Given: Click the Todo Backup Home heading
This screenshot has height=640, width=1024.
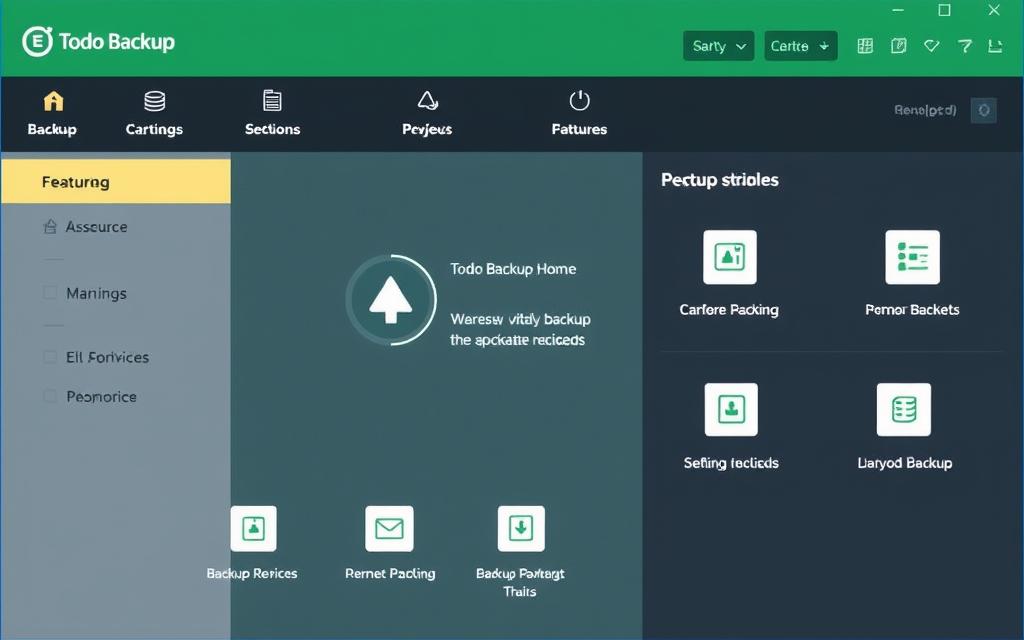Looking at the screenshot, I should 513,268.
